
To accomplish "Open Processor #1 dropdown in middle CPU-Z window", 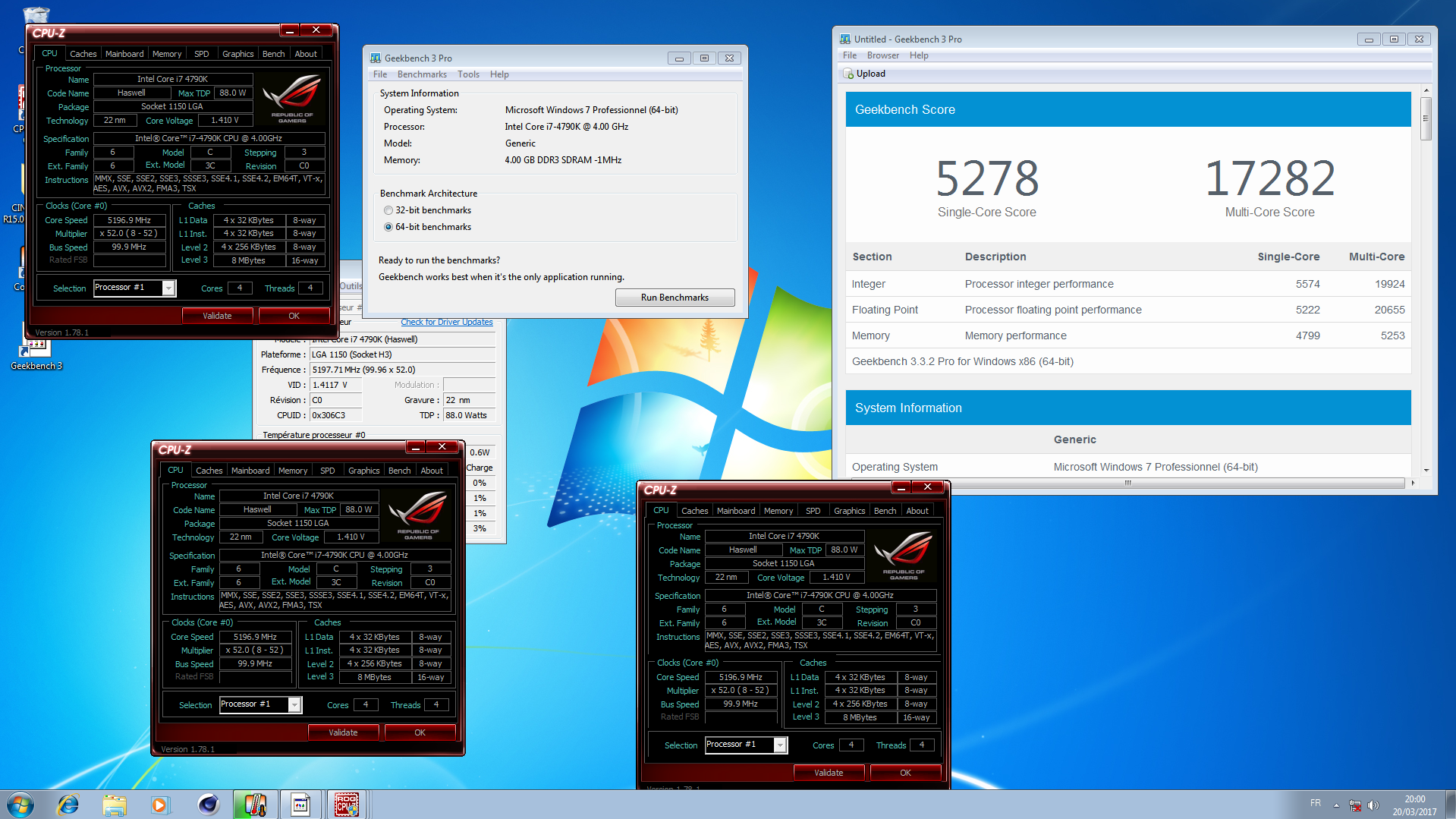I will pyautogui.click(x=294, y=704).
